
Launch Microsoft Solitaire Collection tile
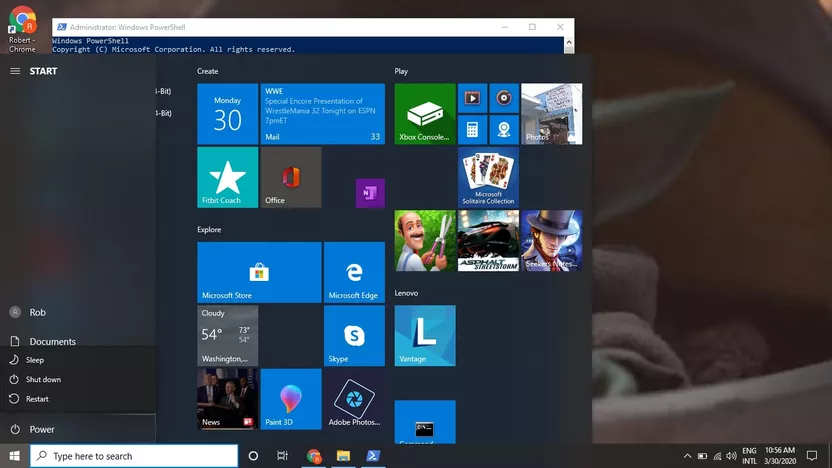(x=488, y=177)
